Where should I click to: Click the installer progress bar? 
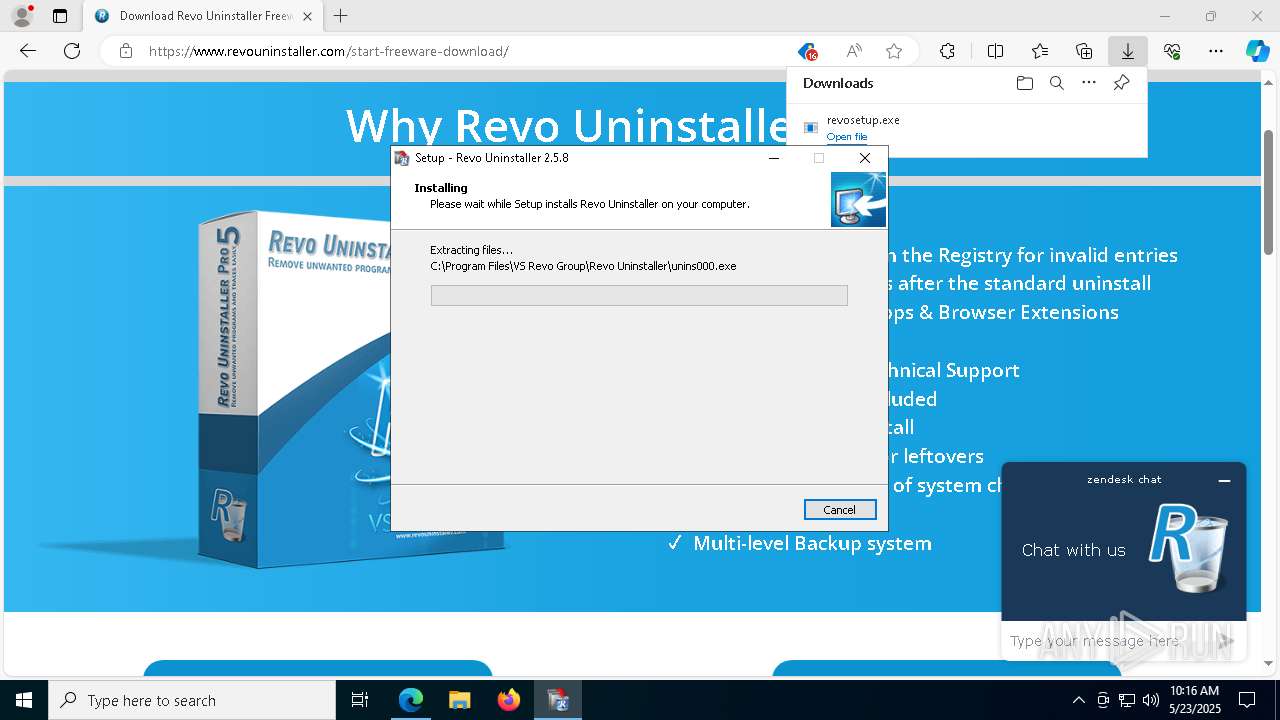[639, 295]
